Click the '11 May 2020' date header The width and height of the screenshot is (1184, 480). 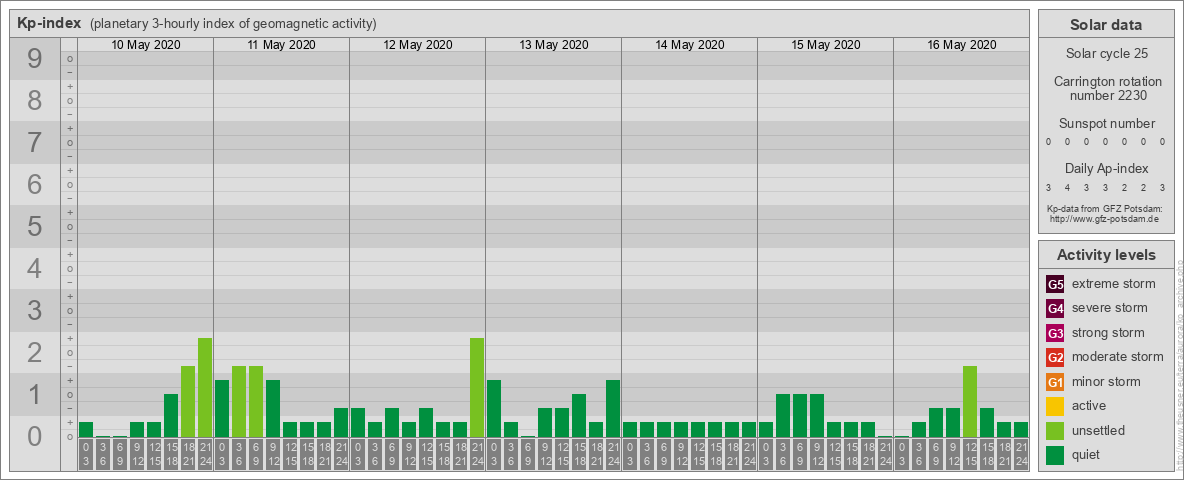[x=282, y=45]
